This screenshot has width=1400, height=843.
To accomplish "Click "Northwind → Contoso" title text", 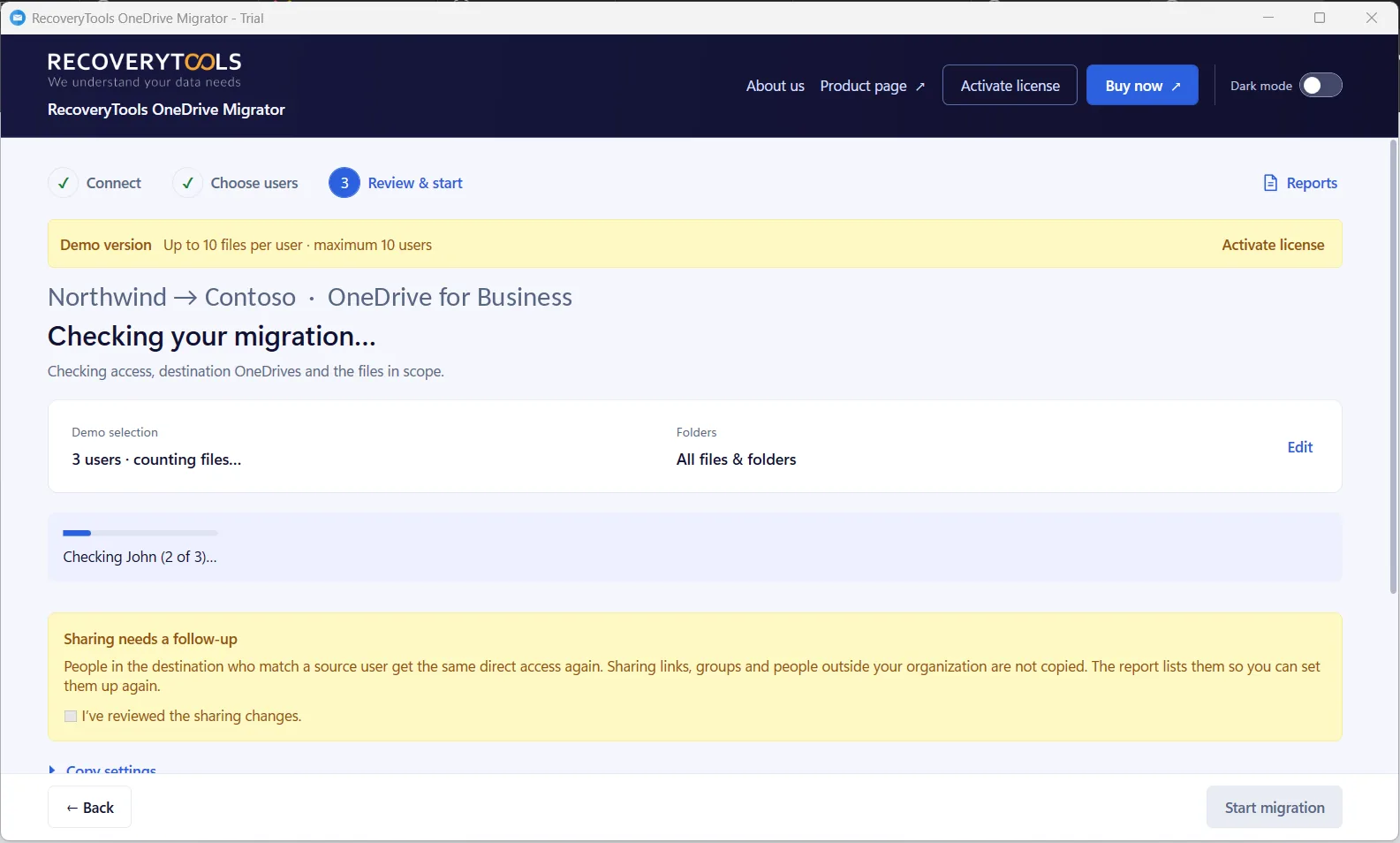I will tap(171, 297).
